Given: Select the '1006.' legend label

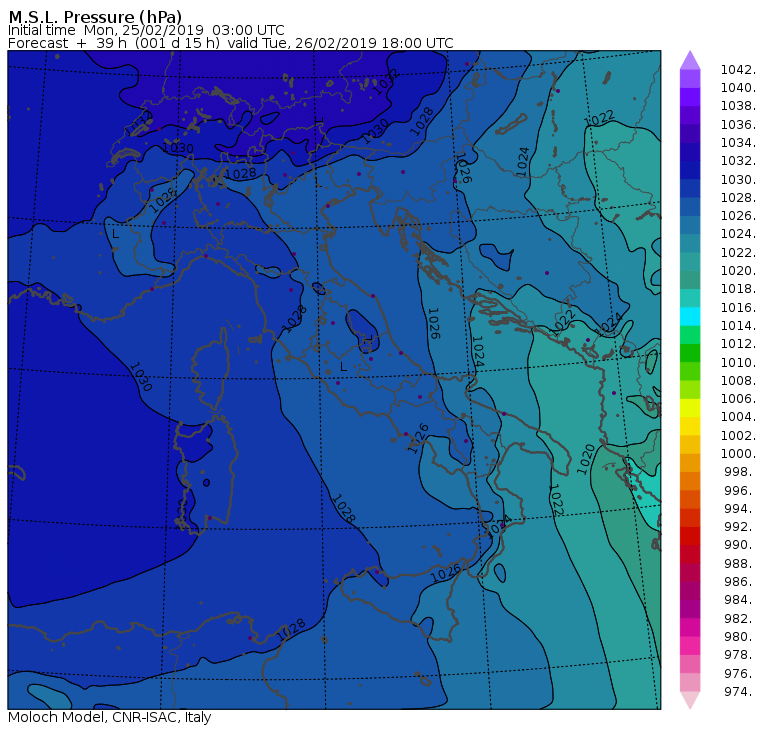Looking at the screenshot, I should click(x=738, y=398).
